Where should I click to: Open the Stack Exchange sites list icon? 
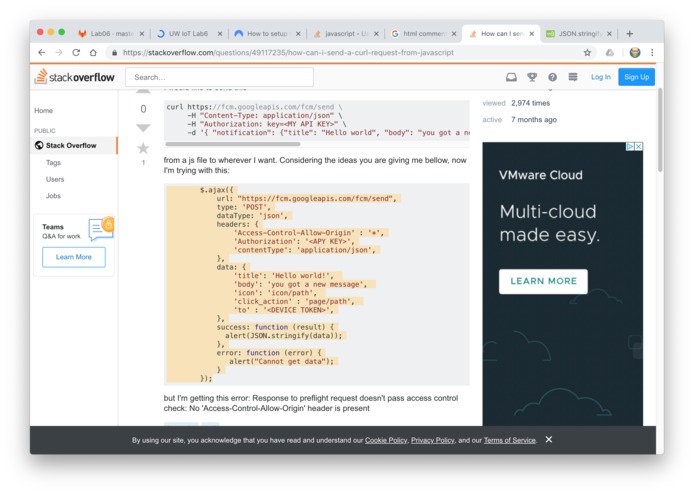573,77
